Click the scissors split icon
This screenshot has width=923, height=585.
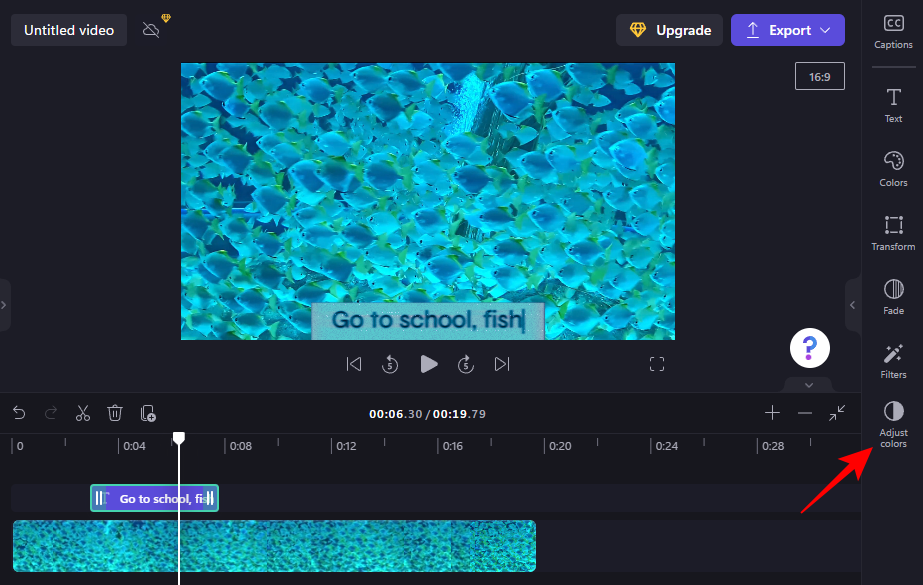point(83,413)
